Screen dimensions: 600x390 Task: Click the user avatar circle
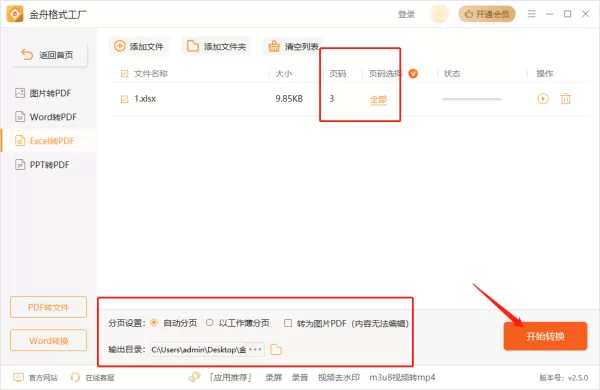(439, 14)
